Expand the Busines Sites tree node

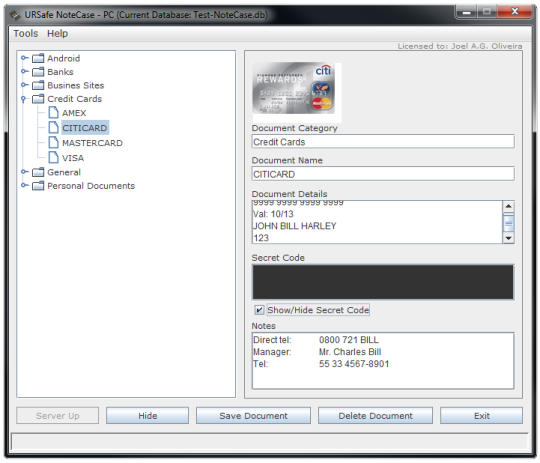tap(24, 85)
